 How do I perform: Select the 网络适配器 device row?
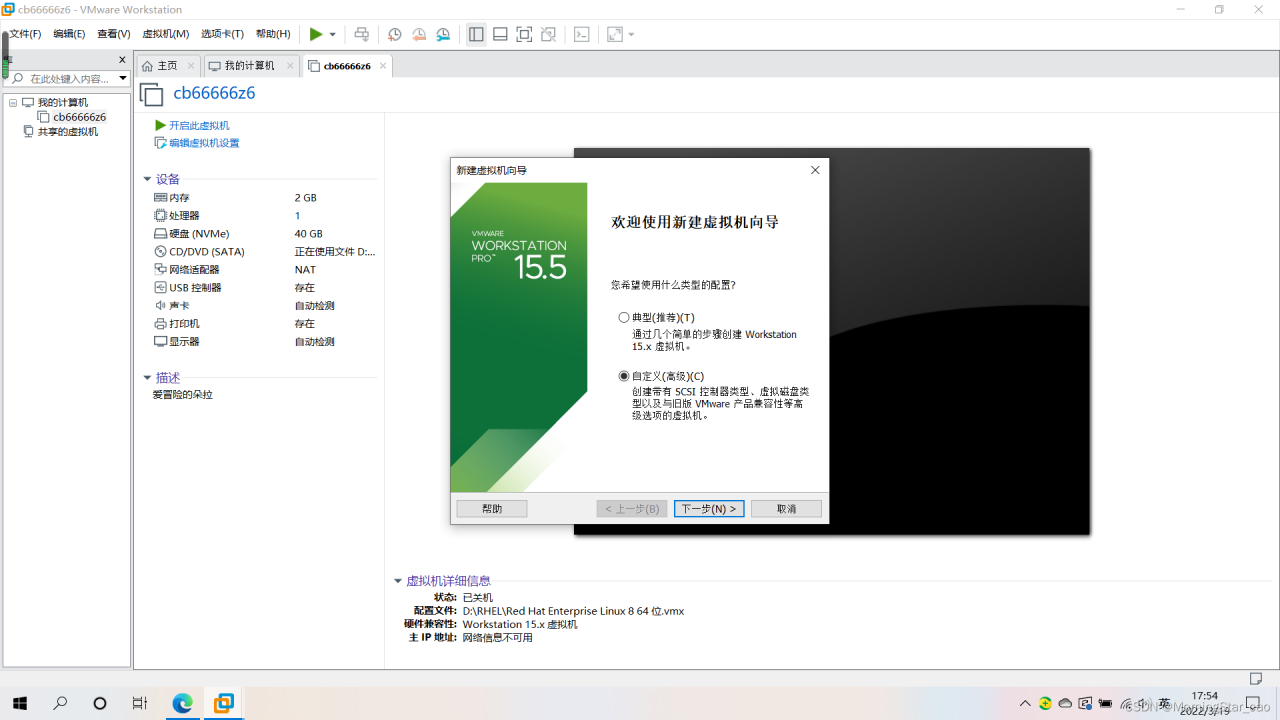click(264, 270)
